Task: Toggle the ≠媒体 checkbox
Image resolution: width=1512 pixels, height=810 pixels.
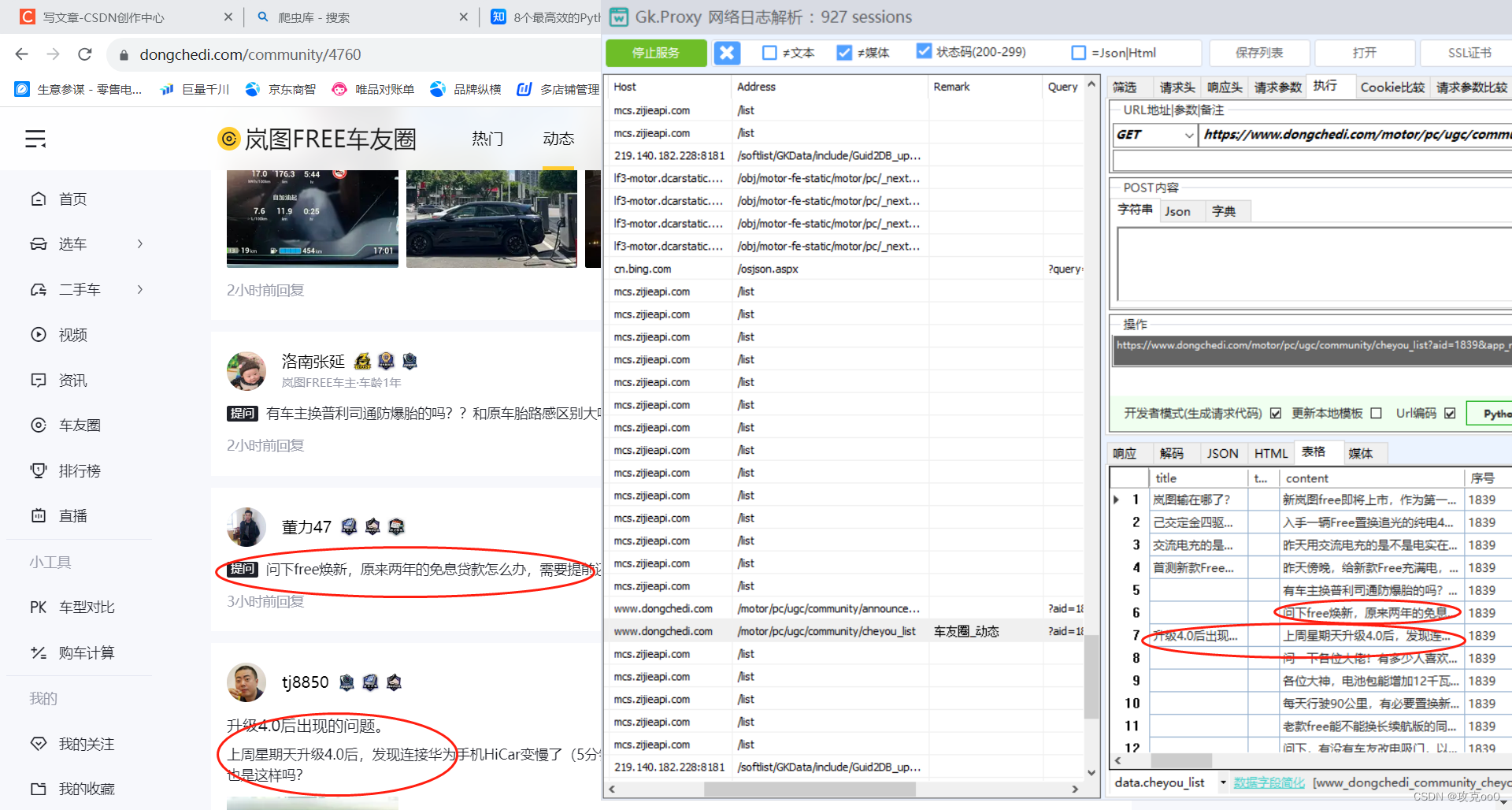Action: [x=844, y=53]
